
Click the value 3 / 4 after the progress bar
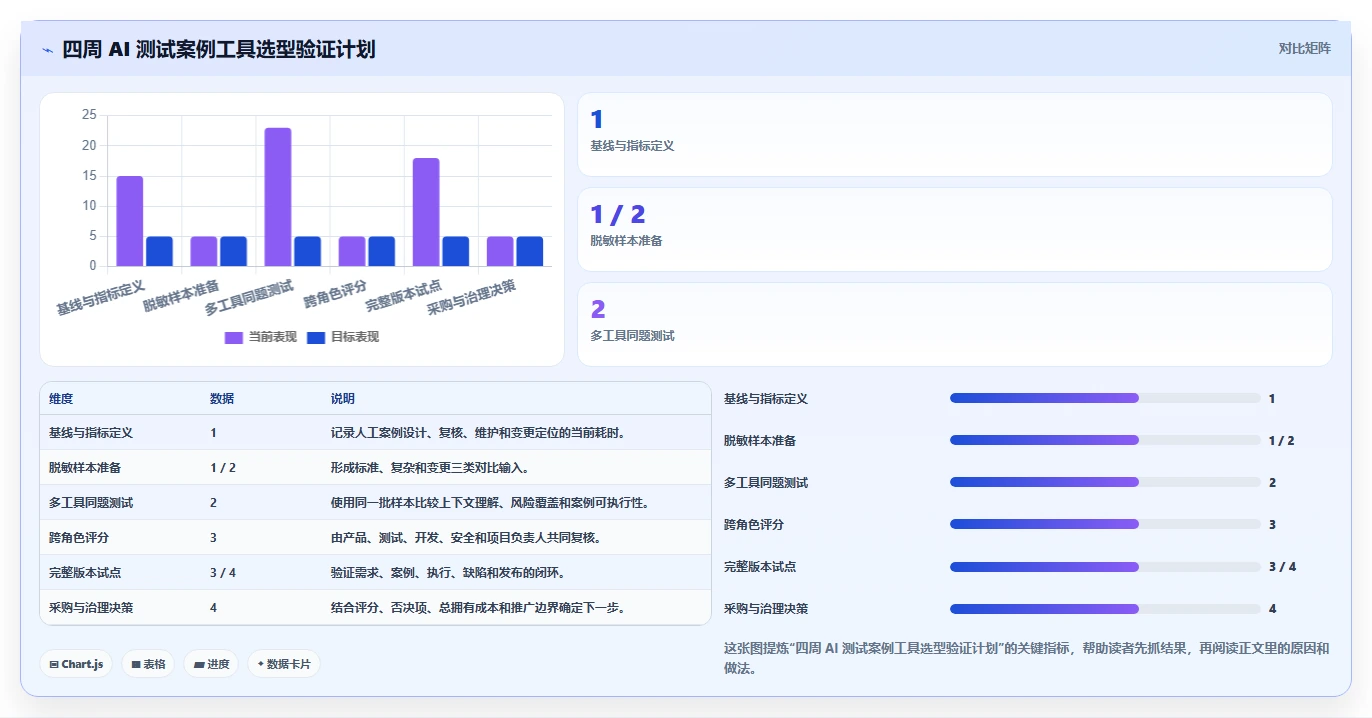(1282, 566)
